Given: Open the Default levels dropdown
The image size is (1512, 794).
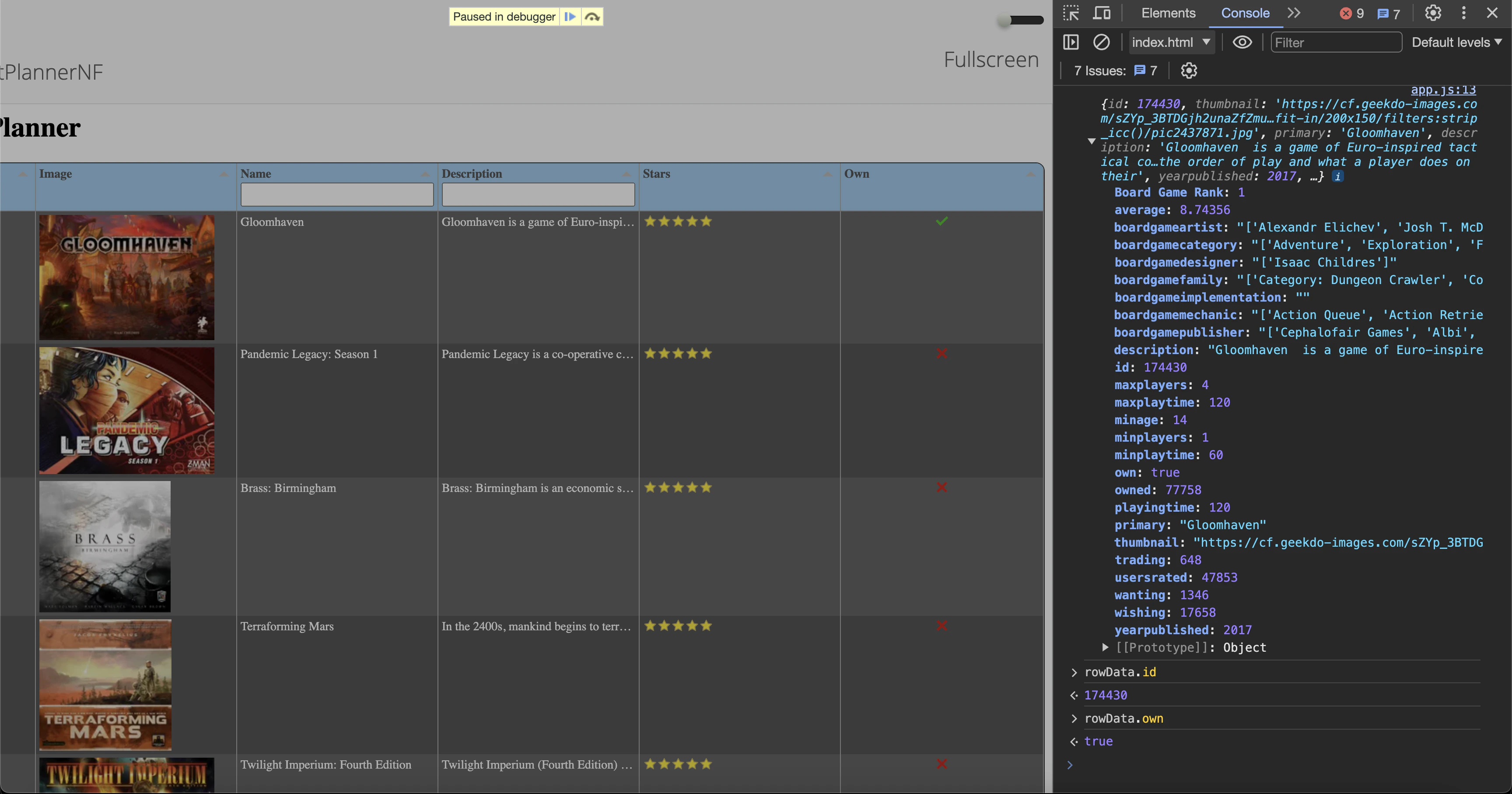Looking at the screenshot, I should click(1456, 42).
